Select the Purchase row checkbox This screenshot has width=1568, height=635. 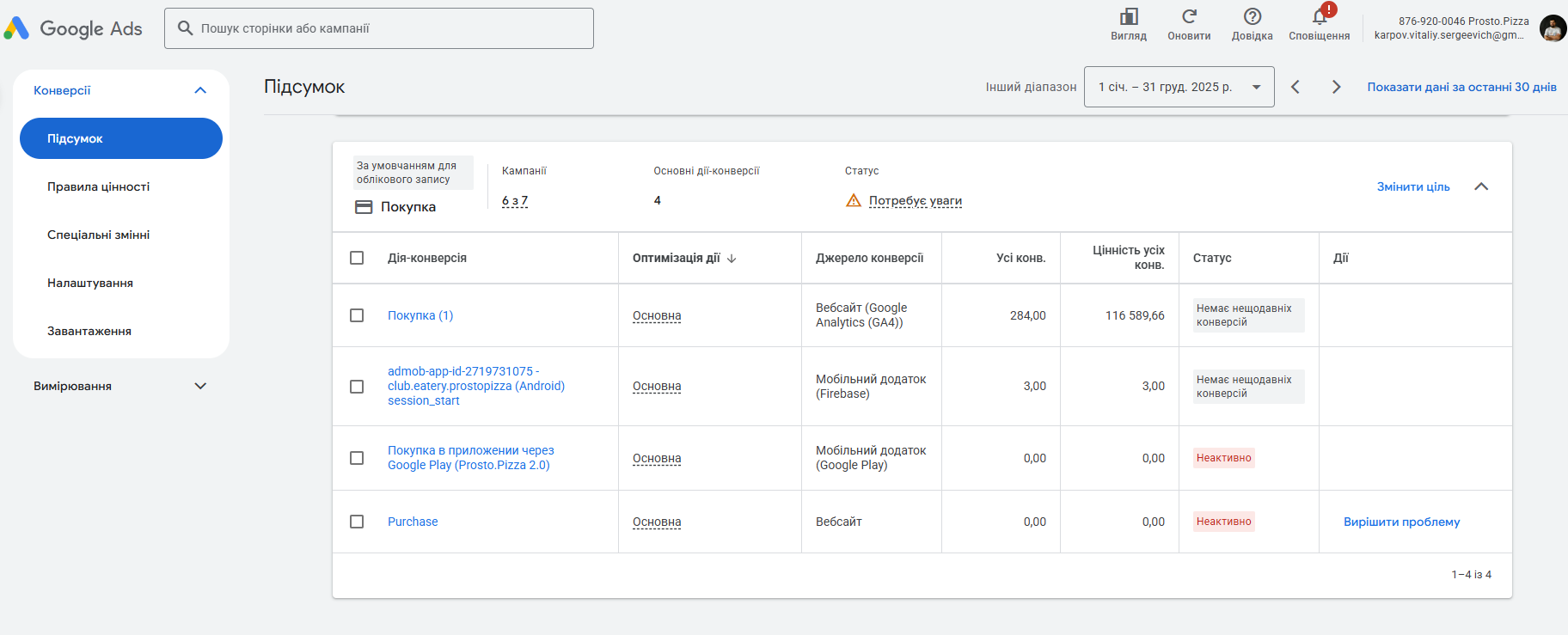pyautogui.click(x=357, y=522)
